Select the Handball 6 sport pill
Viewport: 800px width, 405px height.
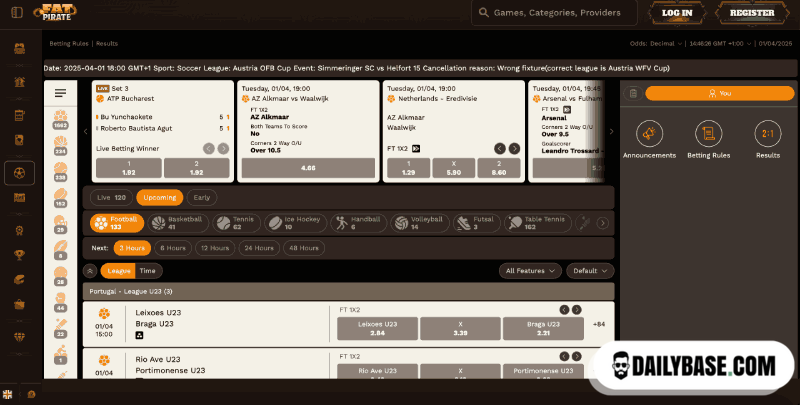click(358, 223)
